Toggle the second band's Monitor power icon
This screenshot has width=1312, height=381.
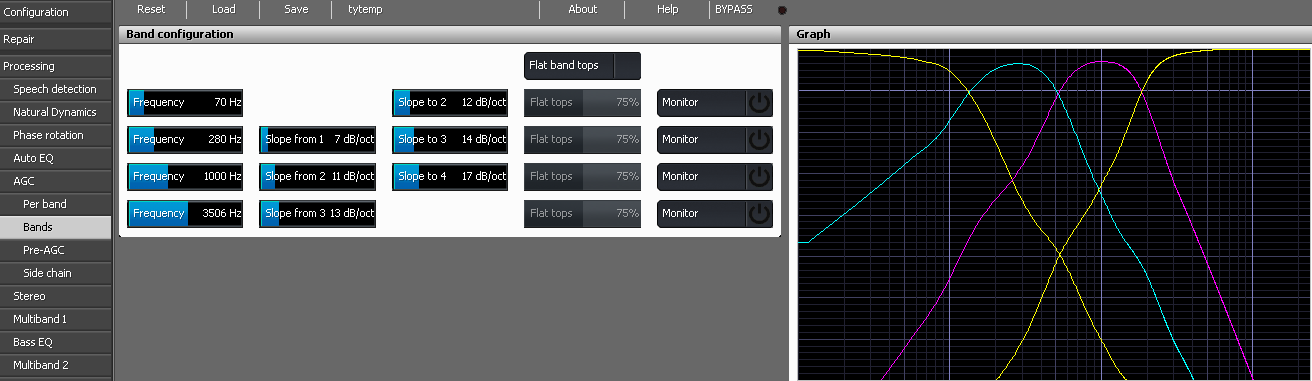[x=760, y=139]
